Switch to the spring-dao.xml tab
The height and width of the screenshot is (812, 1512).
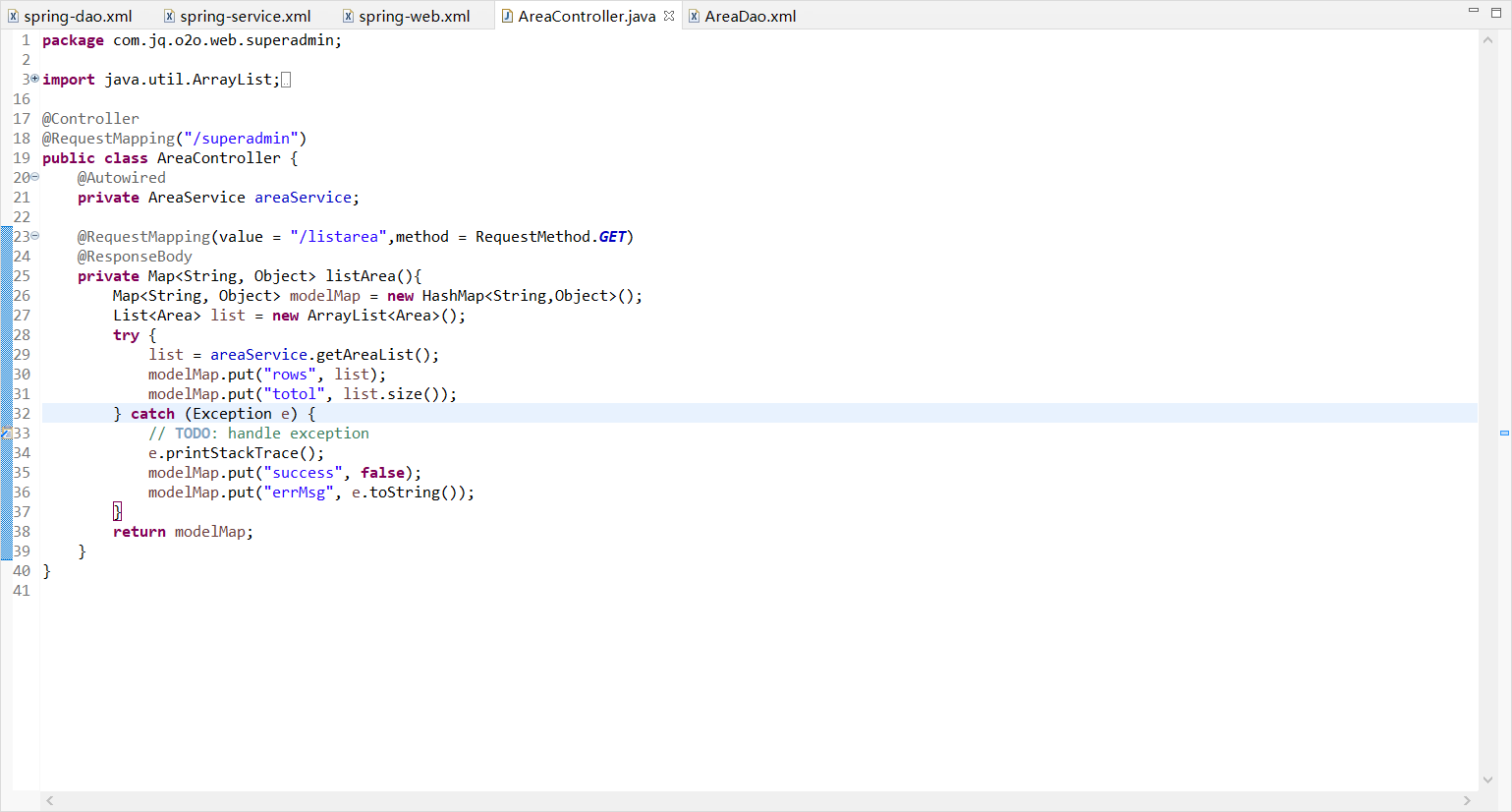click(71, 16)
